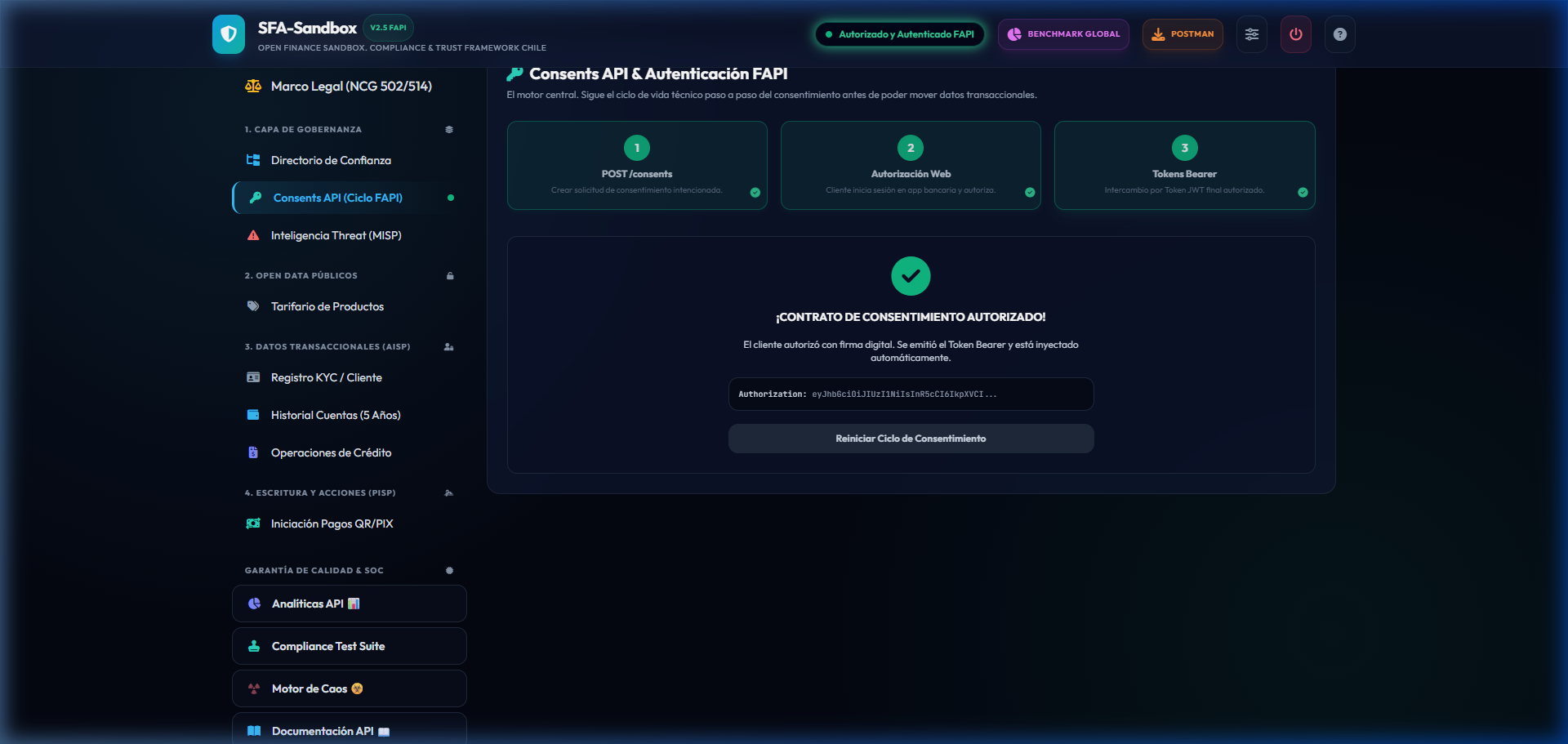Click the signature icon beside Escritura y Acciones

pyautogui.click(x=449, y=493)
